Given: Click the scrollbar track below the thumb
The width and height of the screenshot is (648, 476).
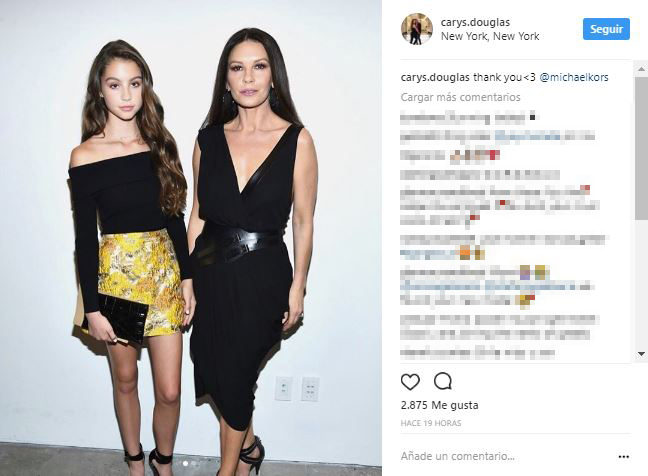Looking at the screenshot, I should 641,285.
